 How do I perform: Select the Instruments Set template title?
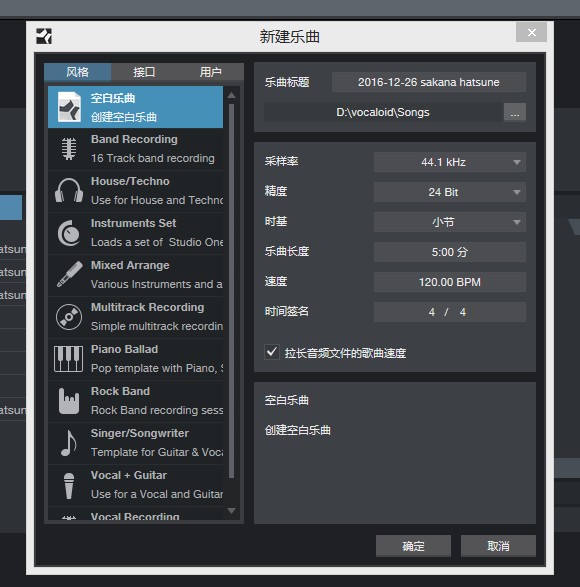pyautogui.click(x=133, y=223)
